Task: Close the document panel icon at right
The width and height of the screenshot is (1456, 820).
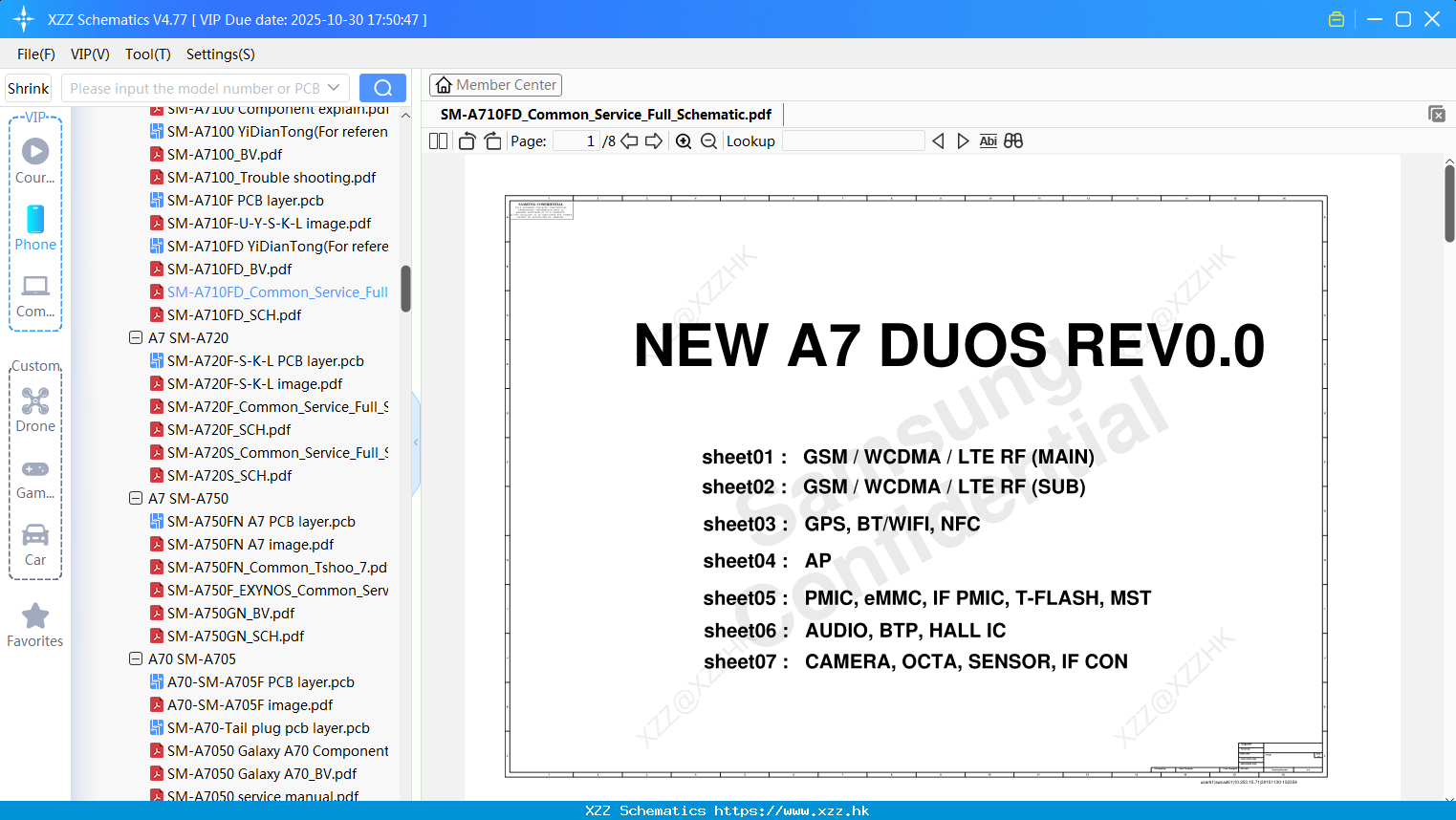Action: click(x=1437, y=114)
